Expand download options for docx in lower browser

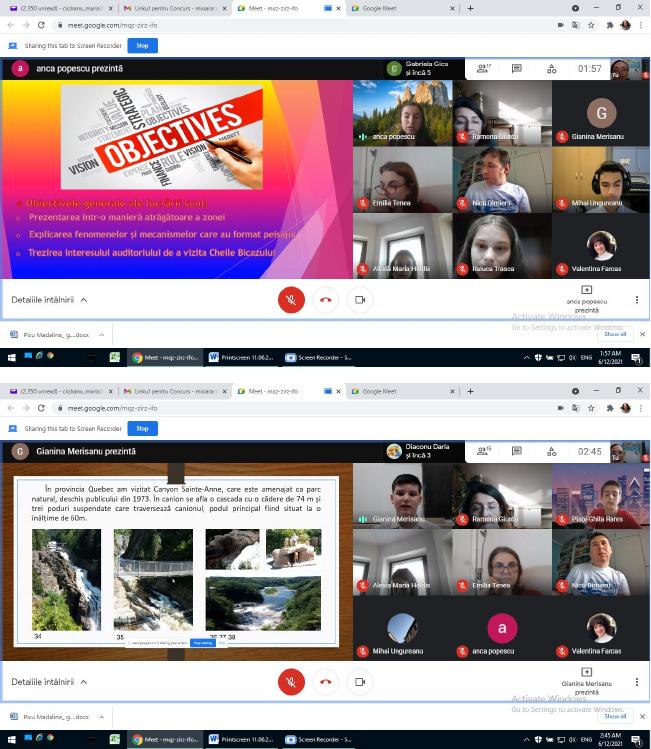click(x=102, y=717)
